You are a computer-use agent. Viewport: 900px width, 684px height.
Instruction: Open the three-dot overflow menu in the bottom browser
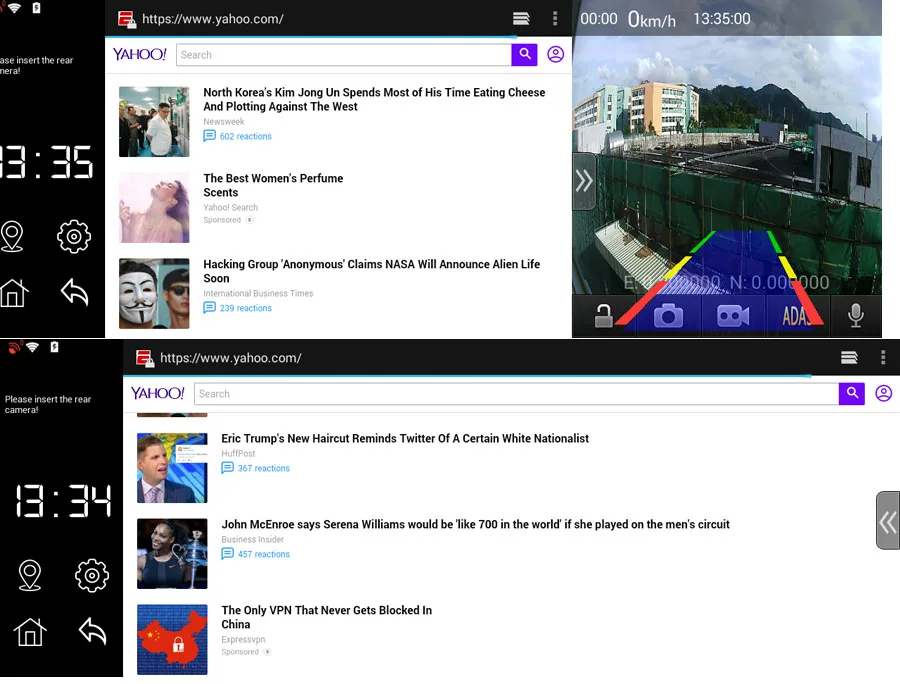coord(883,357)
